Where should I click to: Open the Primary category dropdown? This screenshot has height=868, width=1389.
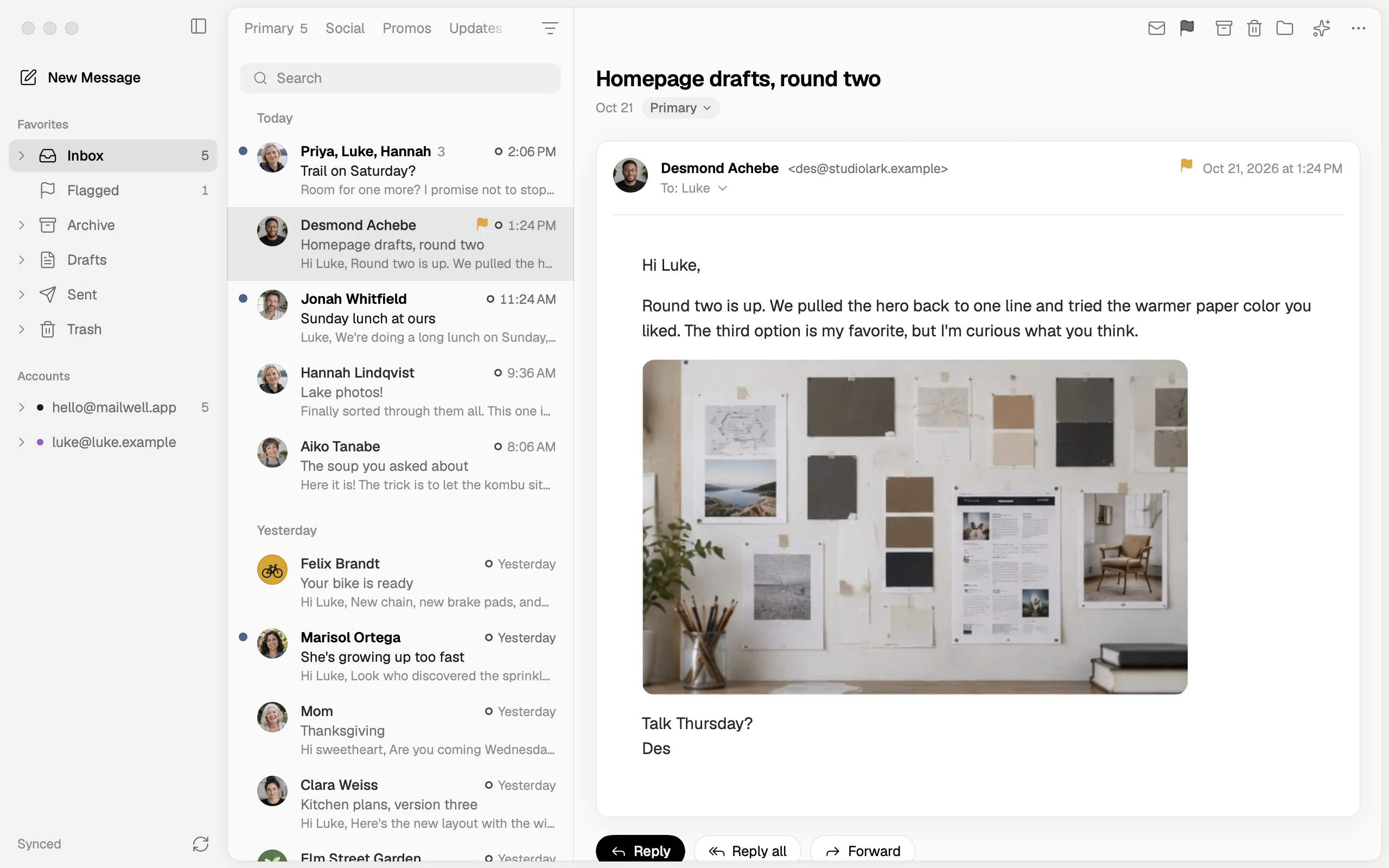[681, 108]
